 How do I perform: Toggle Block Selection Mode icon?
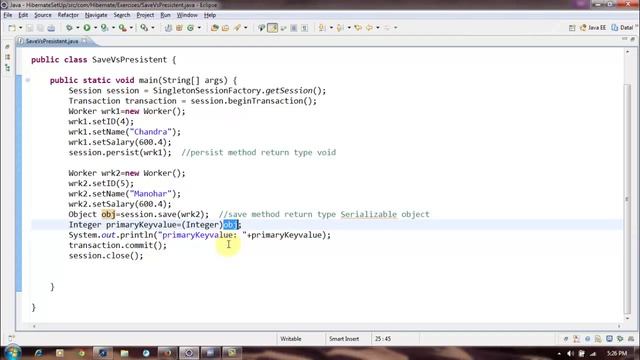[293, 28]
